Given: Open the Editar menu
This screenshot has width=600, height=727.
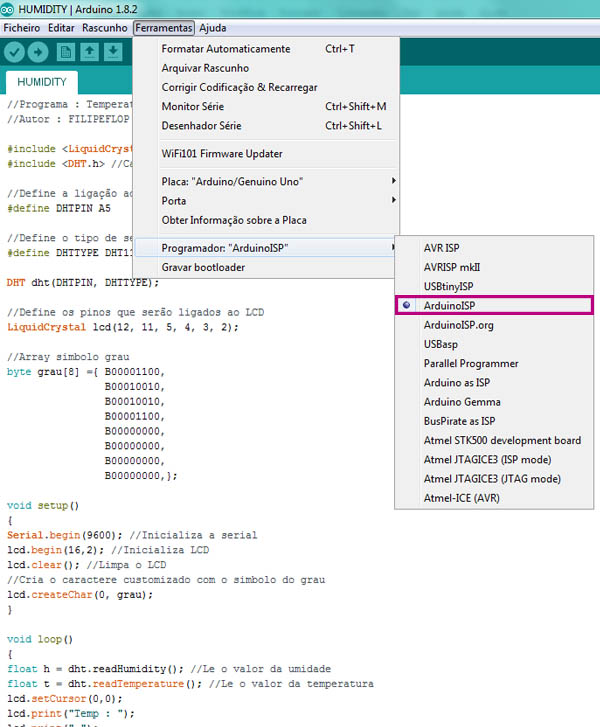Looking at the screenshot, I should [x=61, y=28].
